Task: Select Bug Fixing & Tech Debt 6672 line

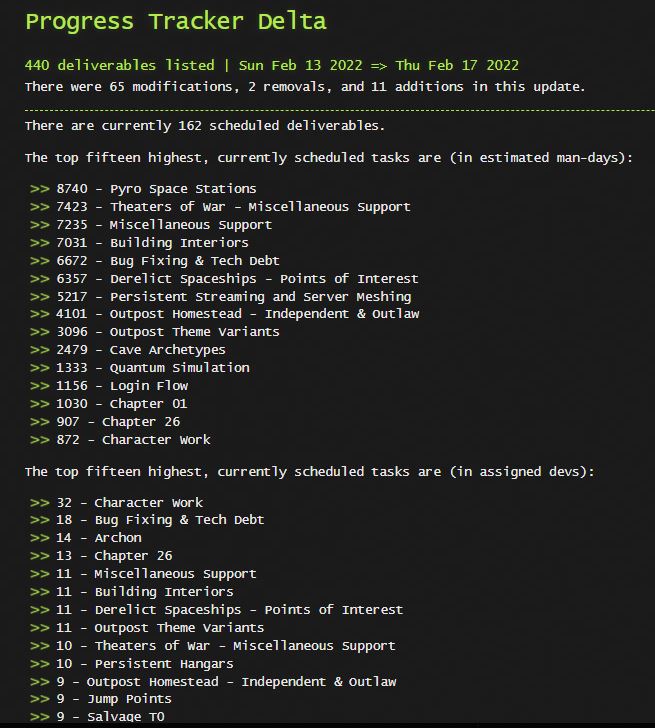Action: point(155,260)
